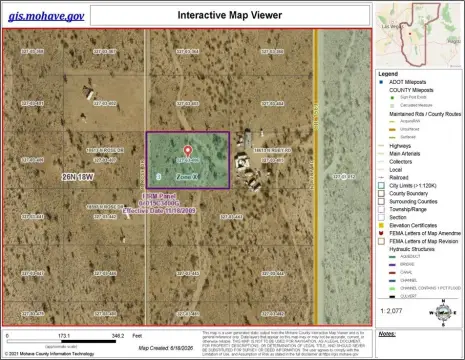
Task: Click the black-and-white scale bar
Action: click(x=61, y=341)
